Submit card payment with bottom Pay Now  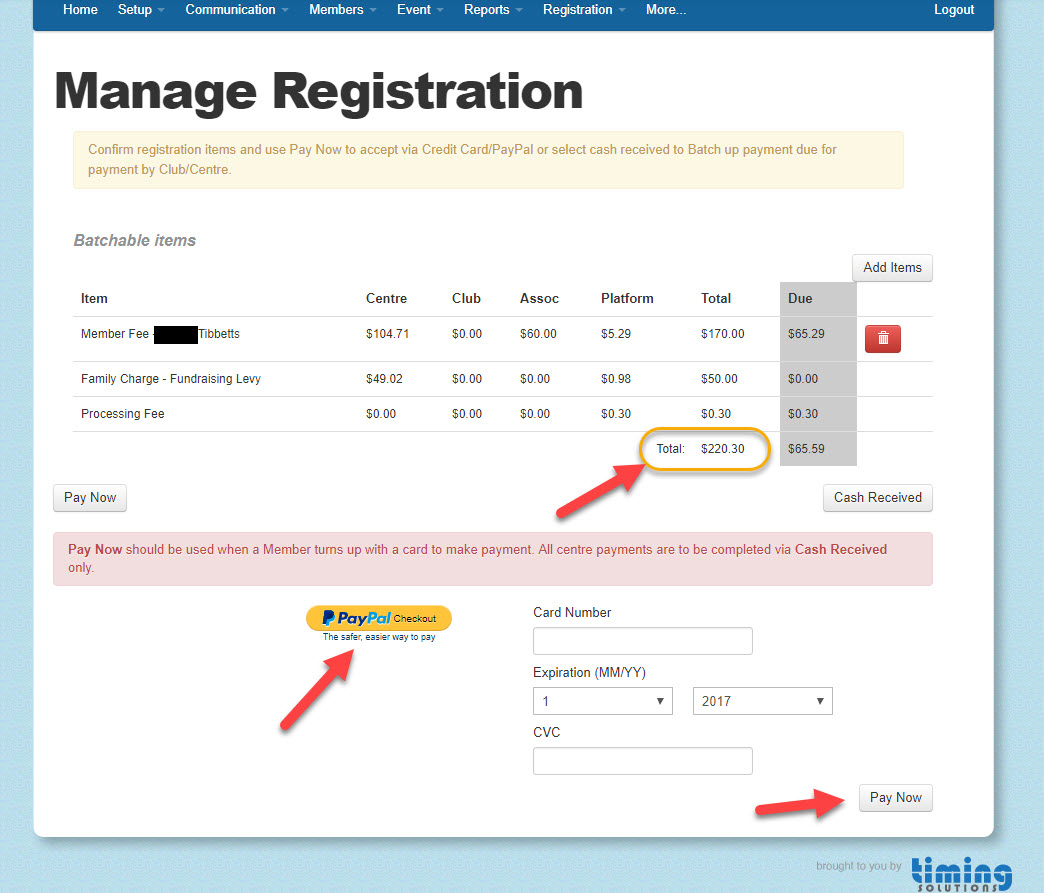pos(896,798)
